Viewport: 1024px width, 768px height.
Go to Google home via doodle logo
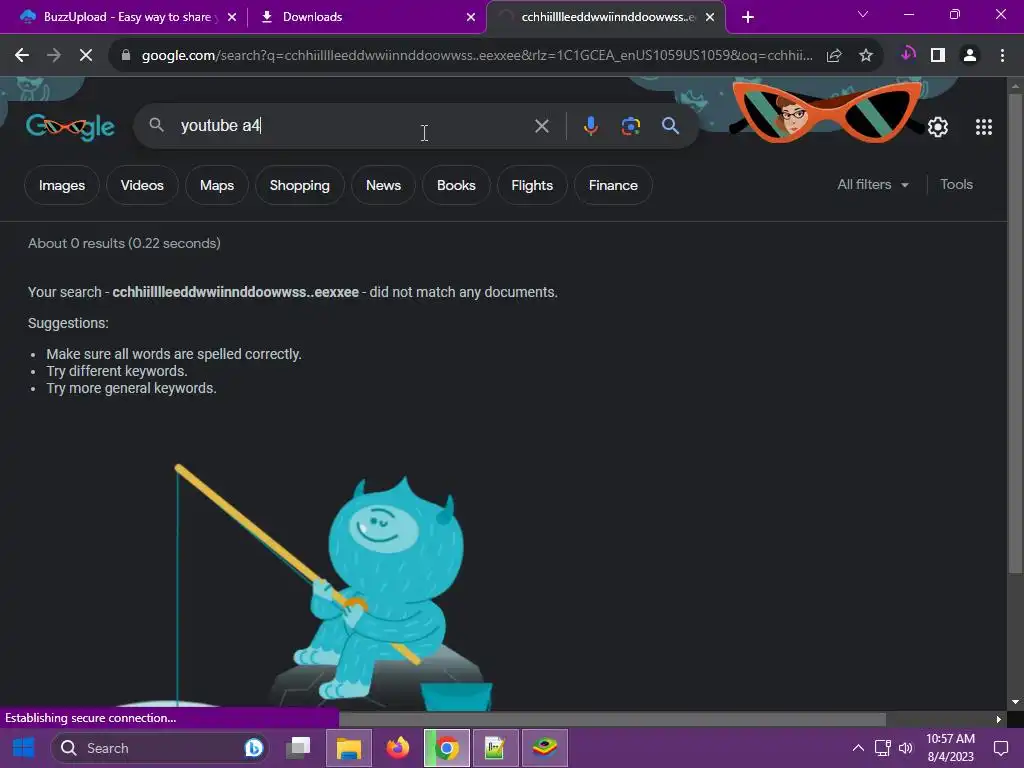[71, 127]
